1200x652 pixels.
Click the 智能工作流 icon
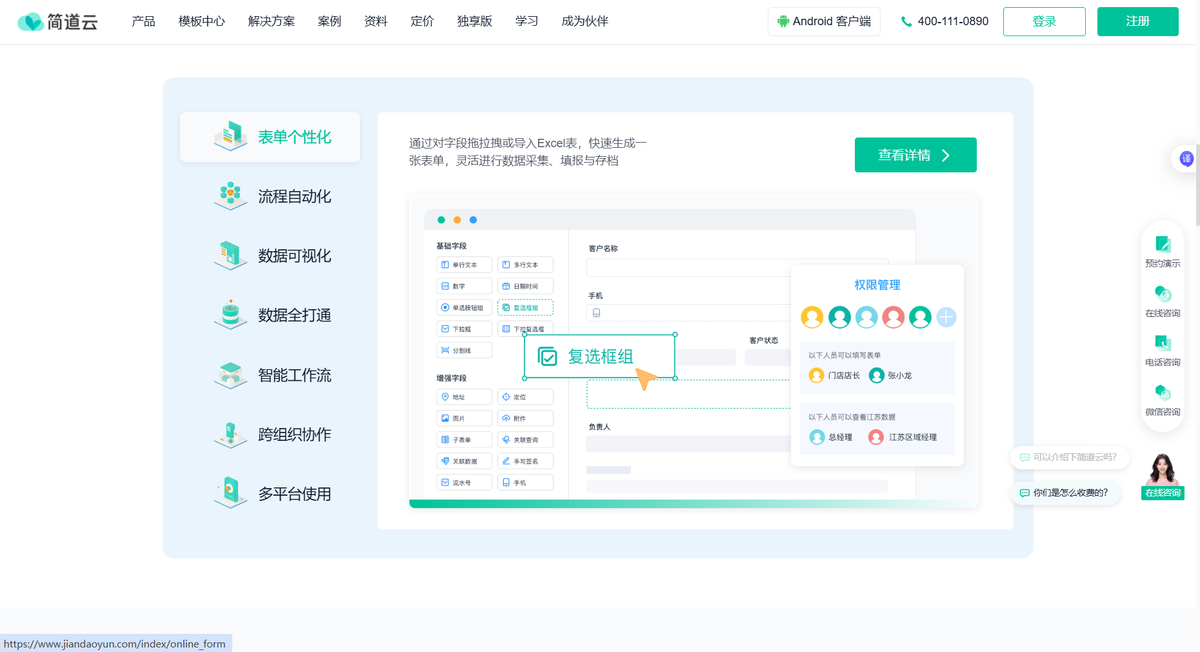(x=230, y=374)
